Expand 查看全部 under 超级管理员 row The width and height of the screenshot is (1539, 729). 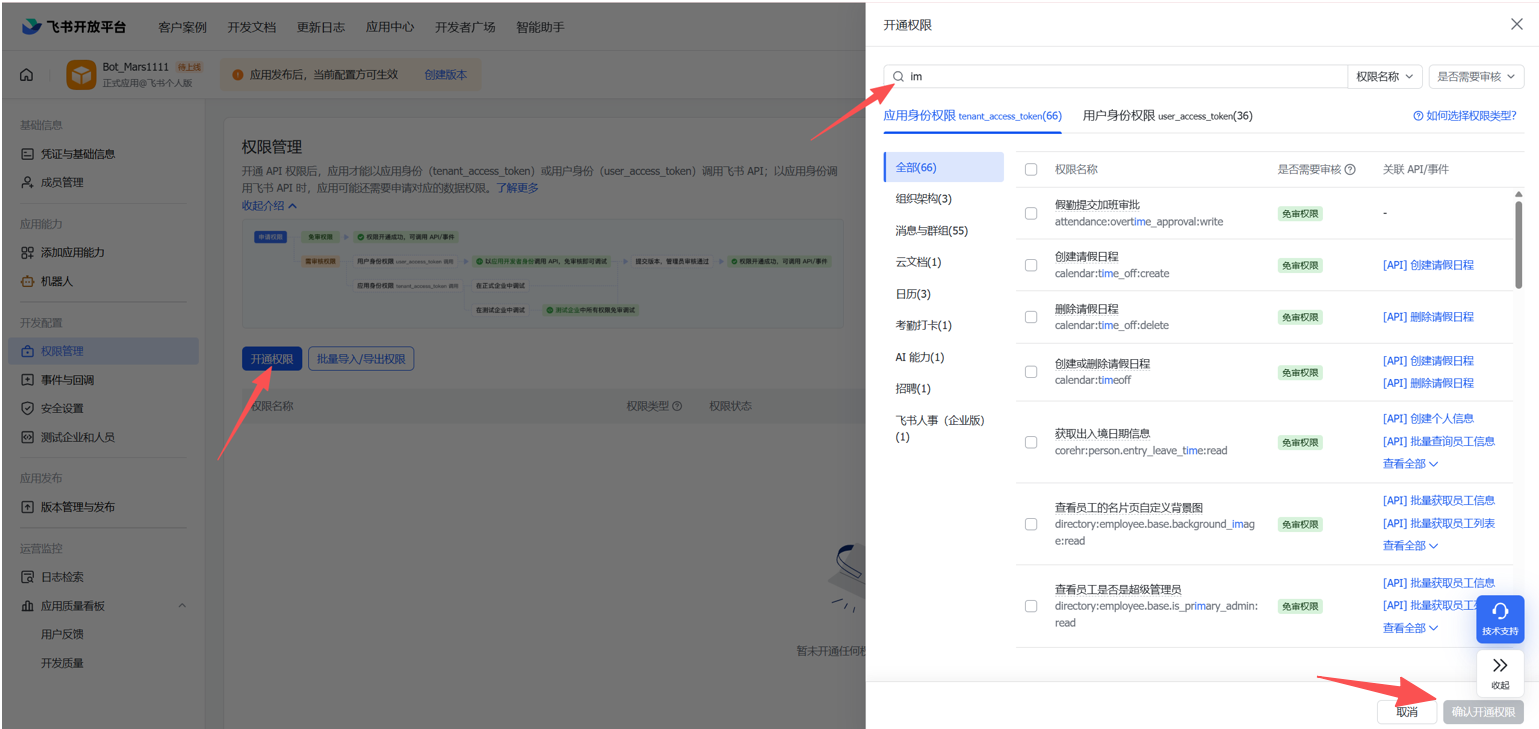(1410, 627)
